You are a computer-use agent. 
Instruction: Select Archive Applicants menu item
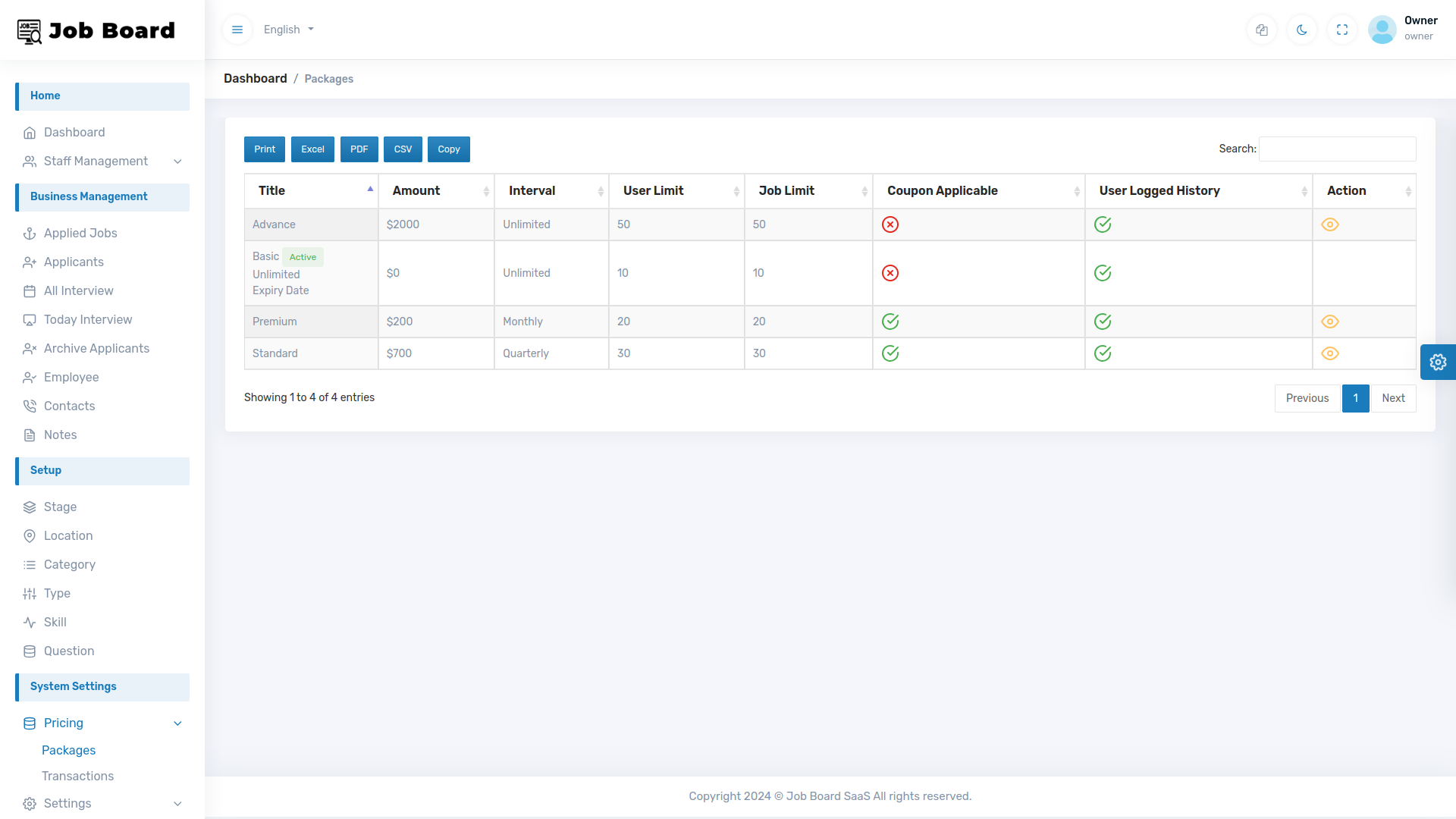(96, 348)
